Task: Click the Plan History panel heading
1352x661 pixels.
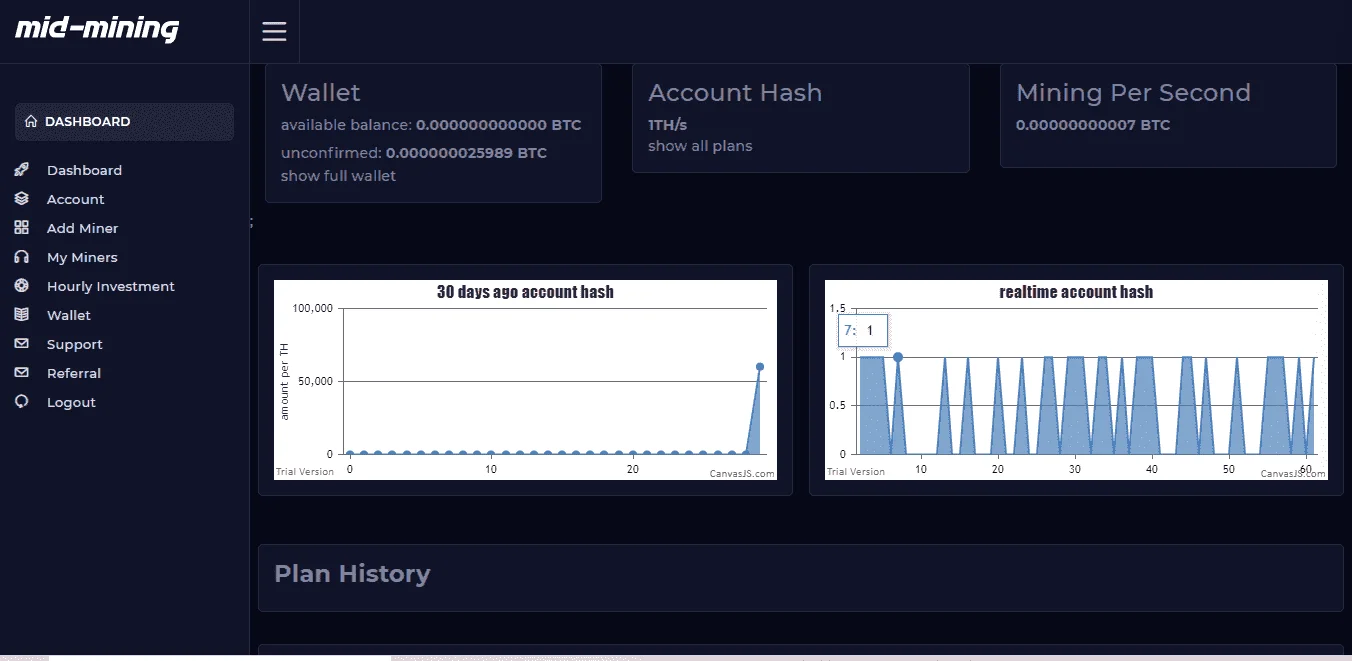Action: (x=352, y=574)
